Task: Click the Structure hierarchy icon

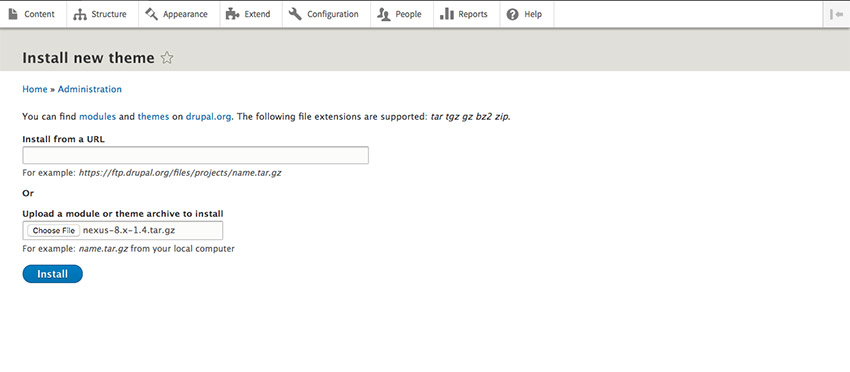Action: 80,15
